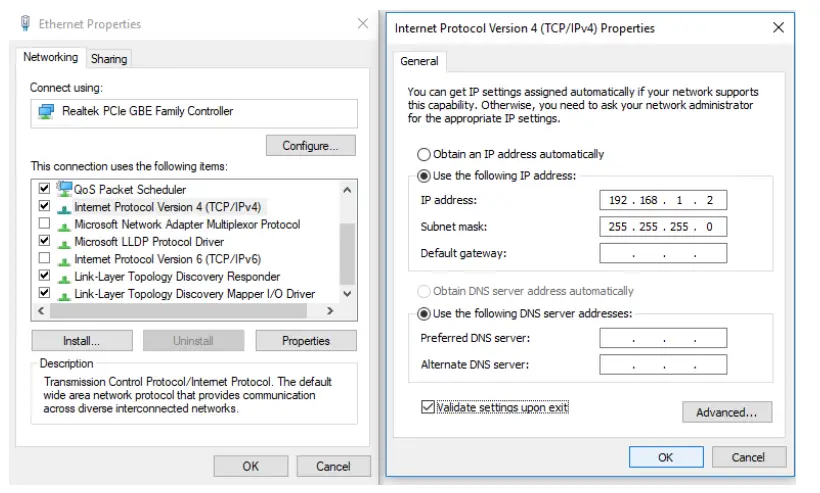Click the Microsoft LLDP Protocol Driver icon
820x493 pixels.
click(x=65, y=242)
